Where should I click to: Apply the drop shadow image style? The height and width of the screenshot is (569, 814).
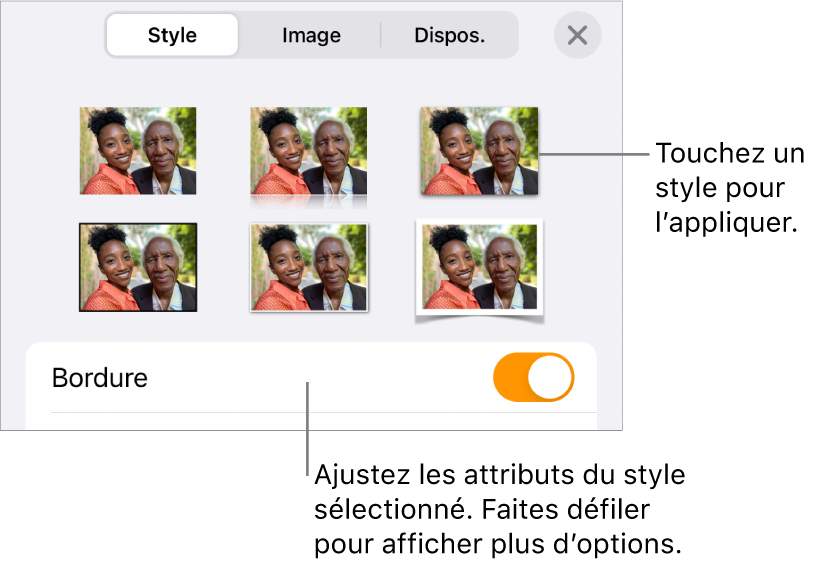coord(479,151)
